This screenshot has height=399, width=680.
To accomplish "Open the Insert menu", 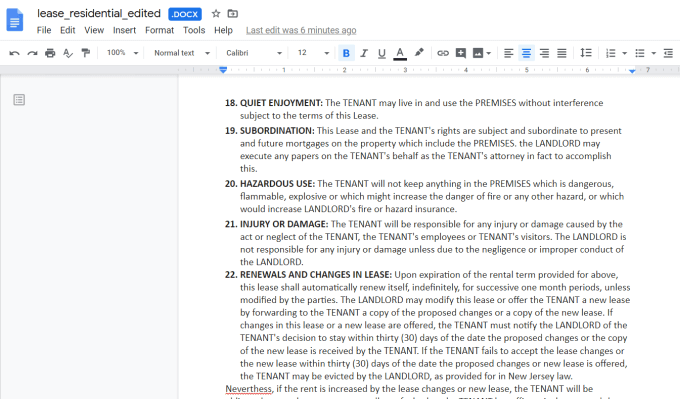I will (124, 30).
